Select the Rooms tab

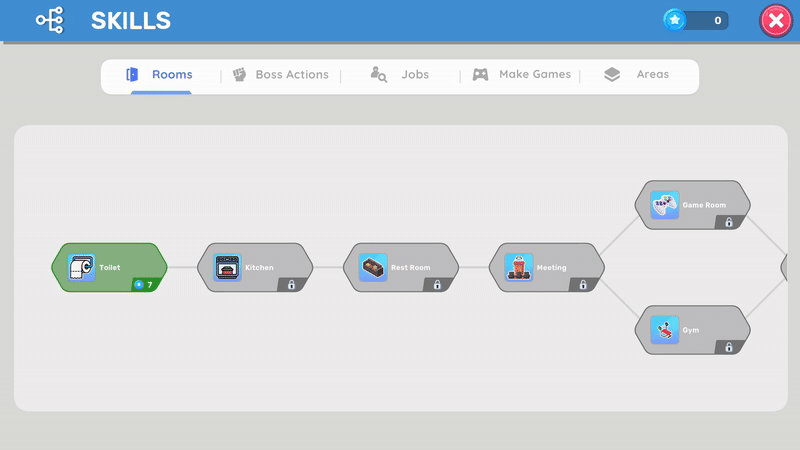160,75
